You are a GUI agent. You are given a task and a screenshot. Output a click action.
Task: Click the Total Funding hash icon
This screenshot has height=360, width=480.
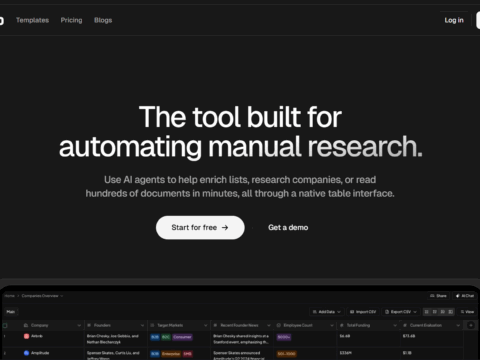342,325
